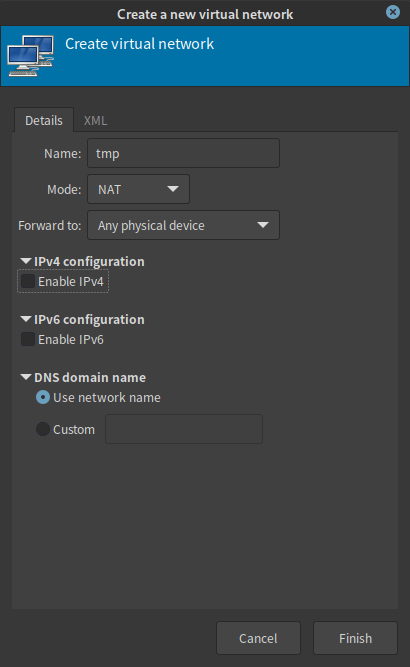The width and height of the screenshot is (410, 667).
Task: Click the Name: label
Action: 63,154
